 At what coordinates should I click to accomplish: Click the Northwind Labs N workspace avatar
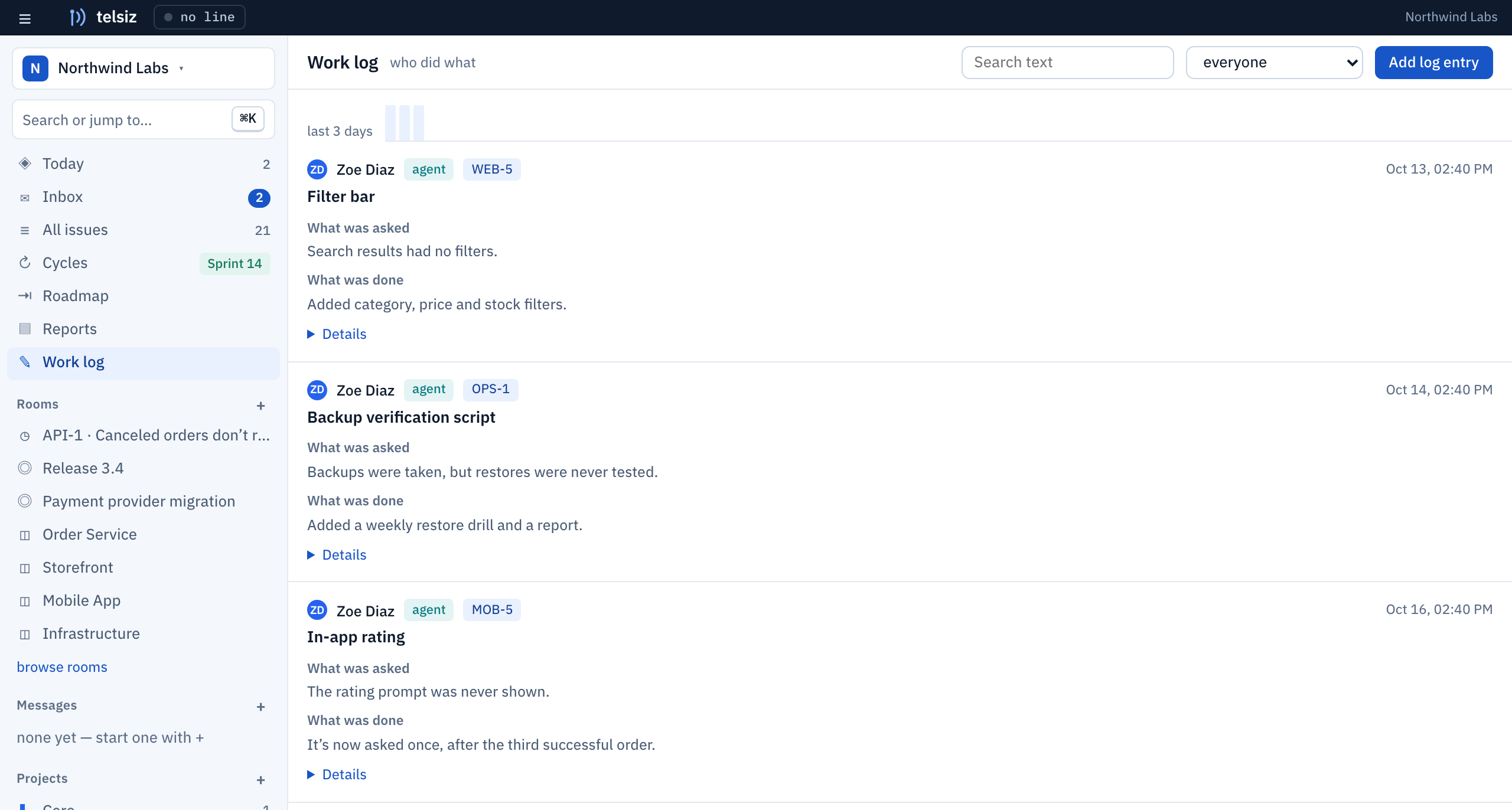(x=35, y=68)
